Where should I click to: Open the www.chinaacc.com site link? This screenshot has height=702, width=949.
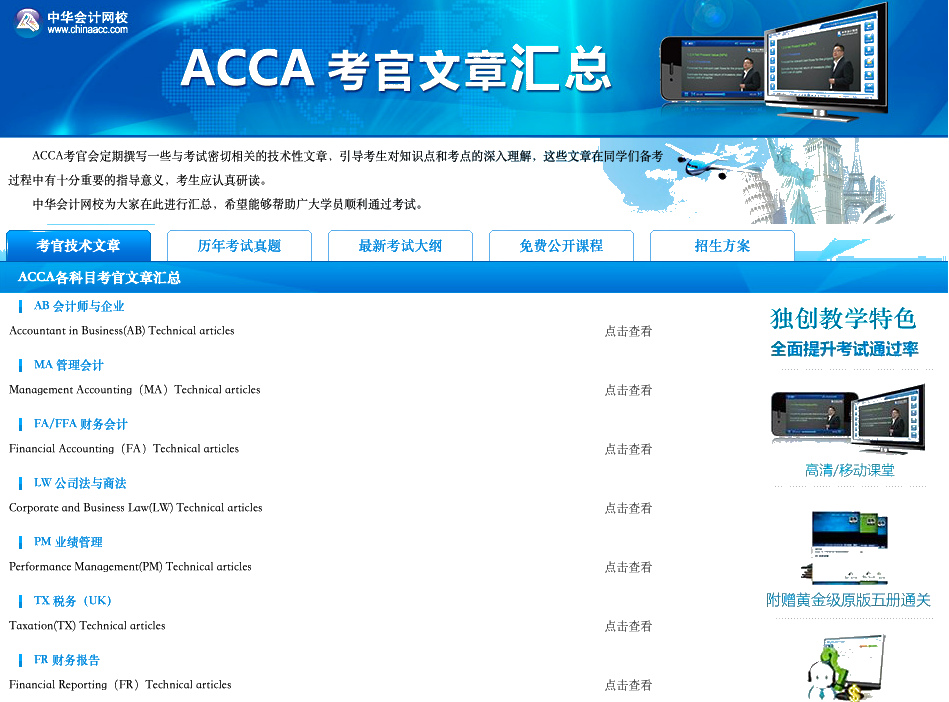click(88, 30)
